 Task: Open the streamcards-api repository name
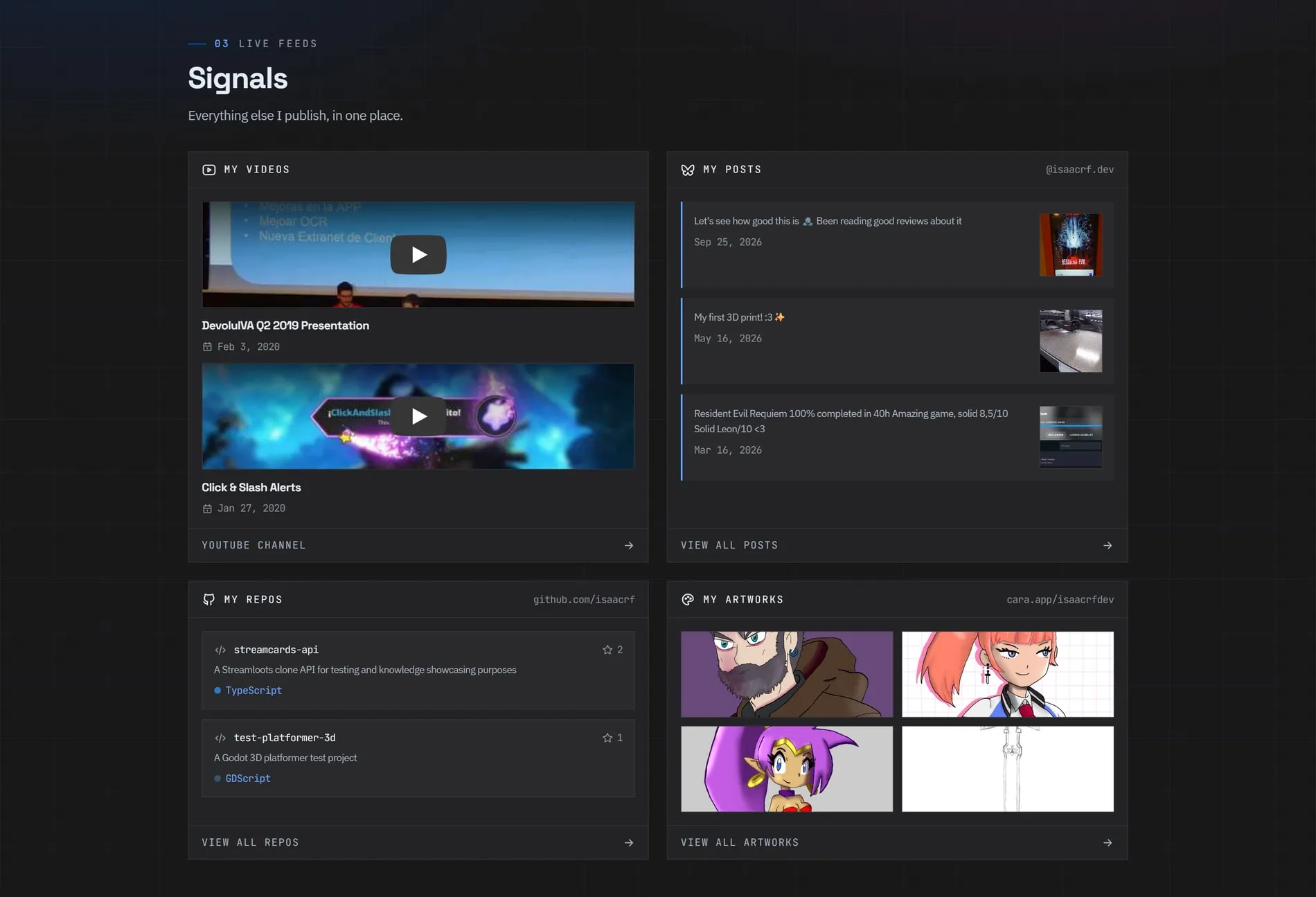(276, 650)
